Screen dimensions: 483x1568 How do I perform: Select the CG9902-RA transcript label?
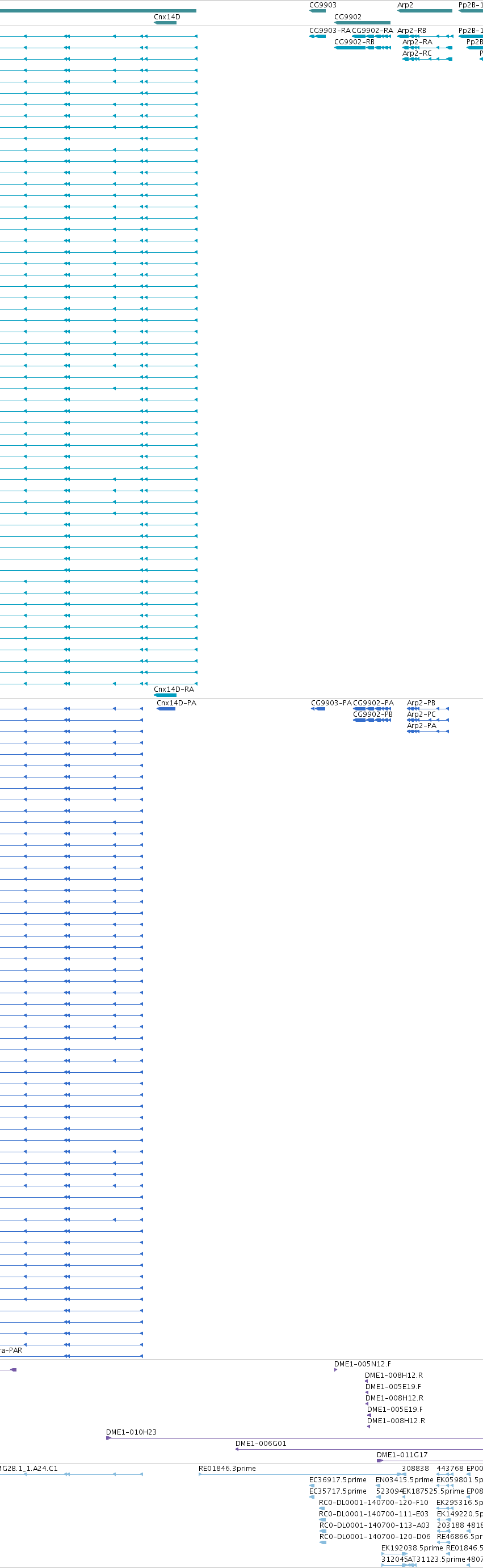(372, 31)
